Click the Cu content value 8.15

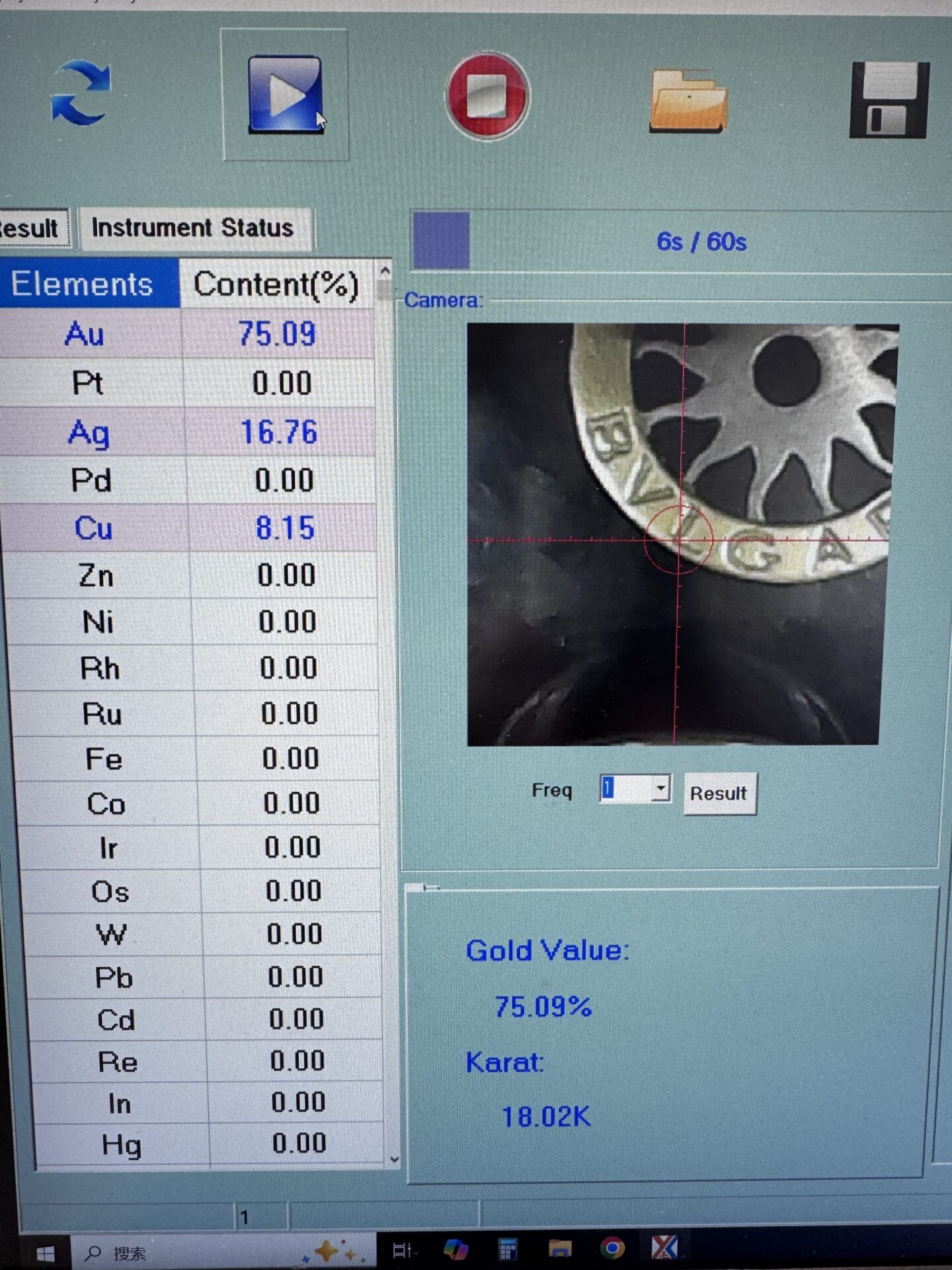point(285,528)
